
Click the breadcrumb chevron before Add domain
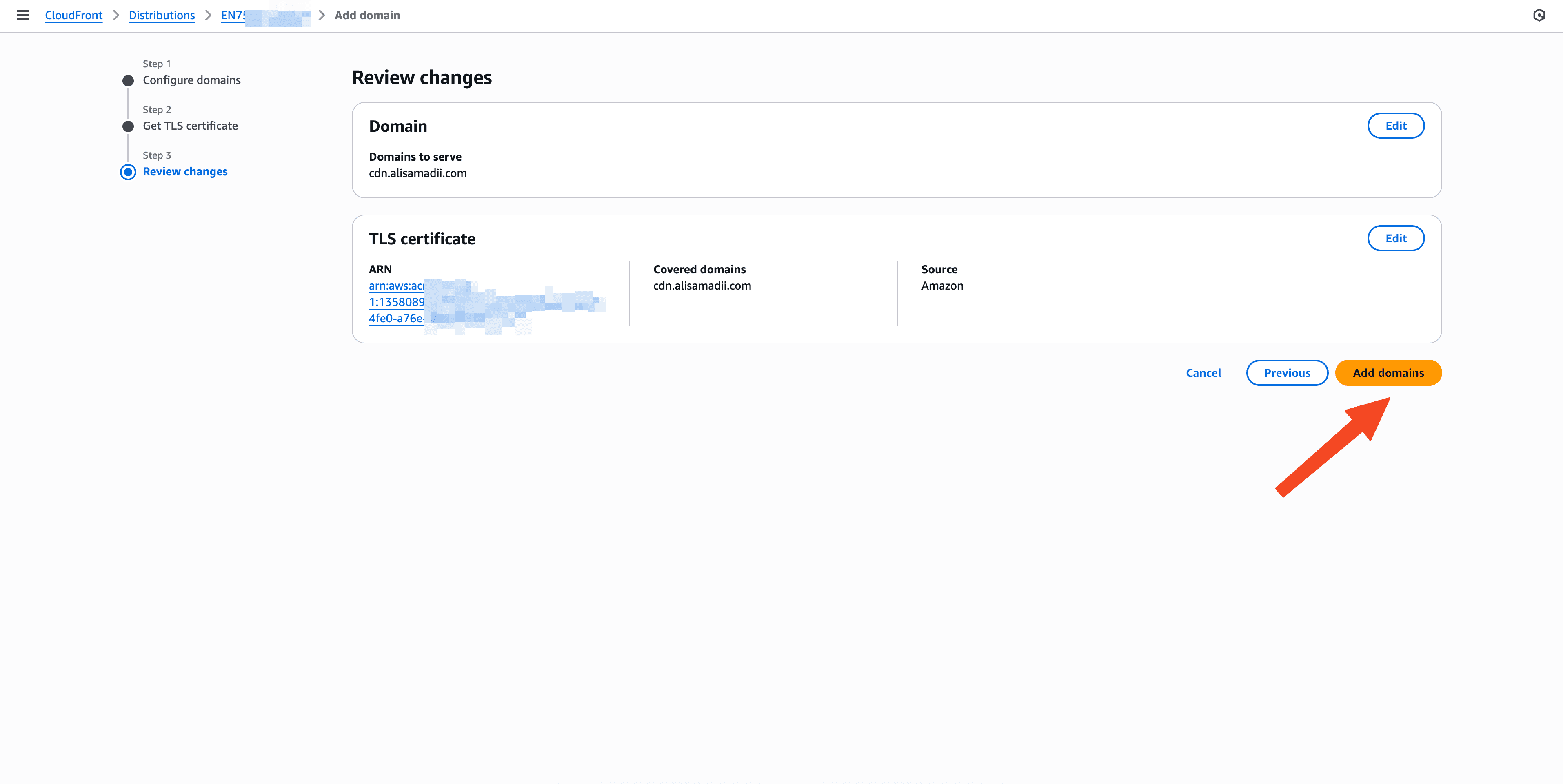tap(322, 15)
